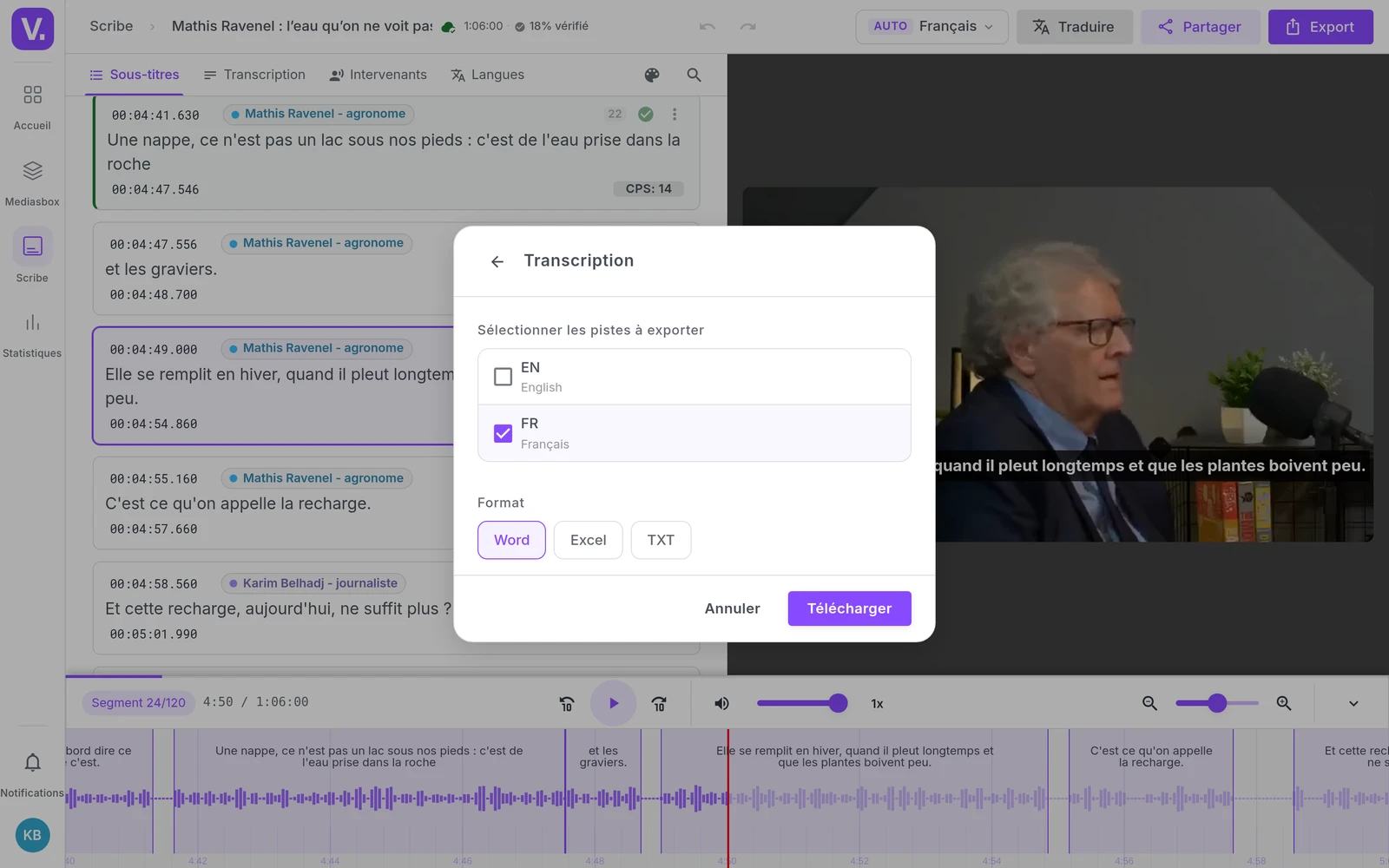Zoom in the timeline

tap(1284, 704)
